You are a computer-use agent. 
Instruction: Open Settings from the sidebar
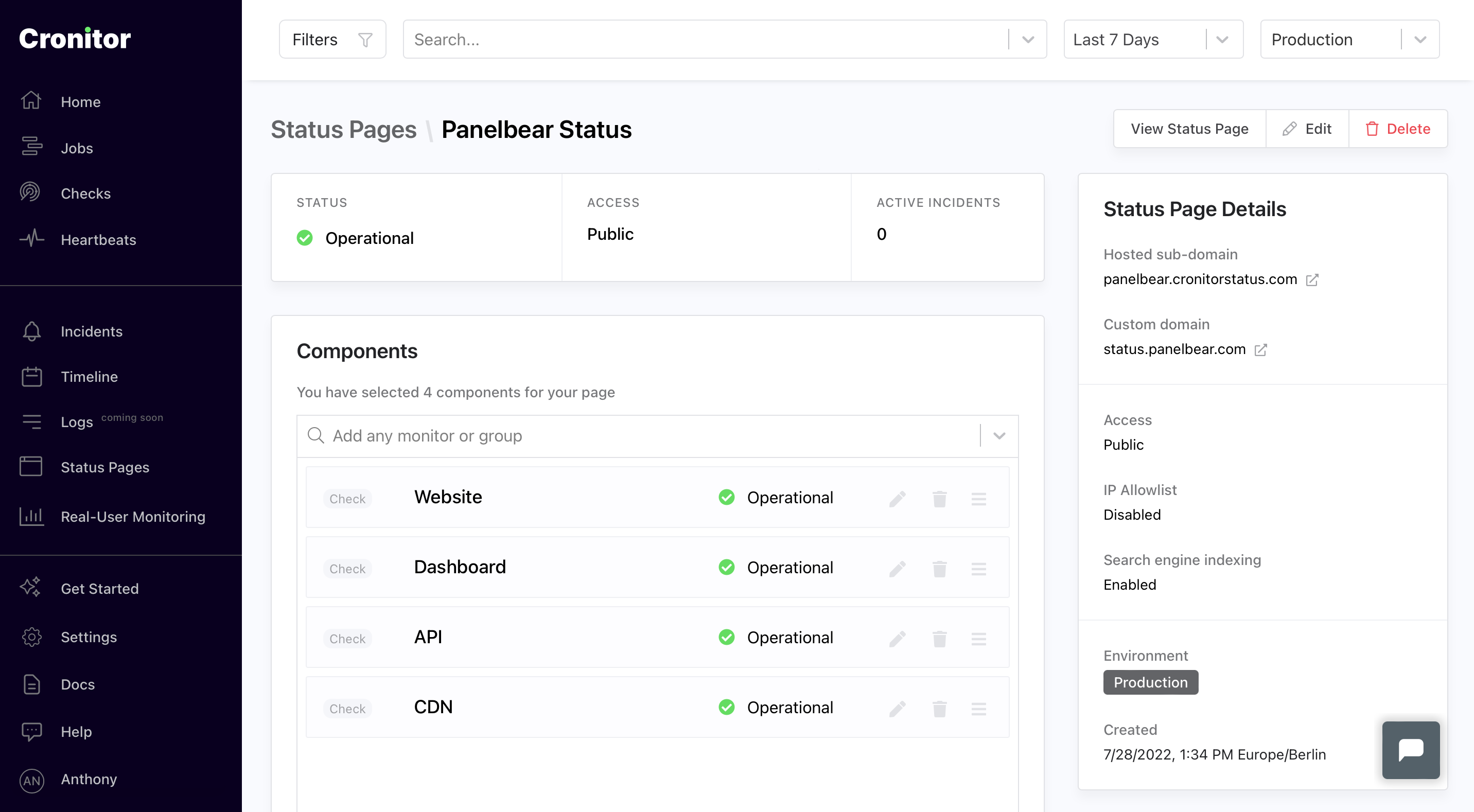89,637
